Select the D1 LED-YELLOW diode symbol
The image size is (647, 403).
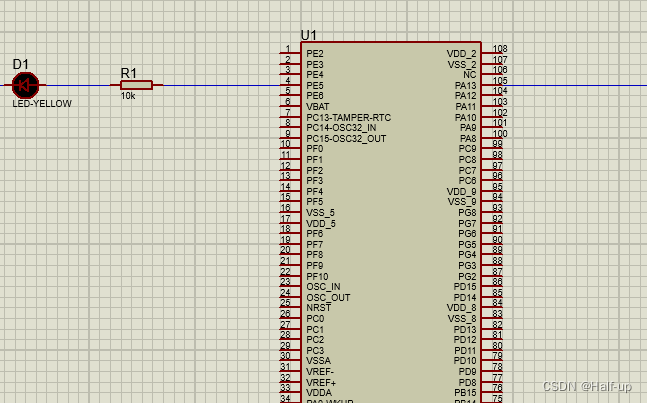[25, 85]
